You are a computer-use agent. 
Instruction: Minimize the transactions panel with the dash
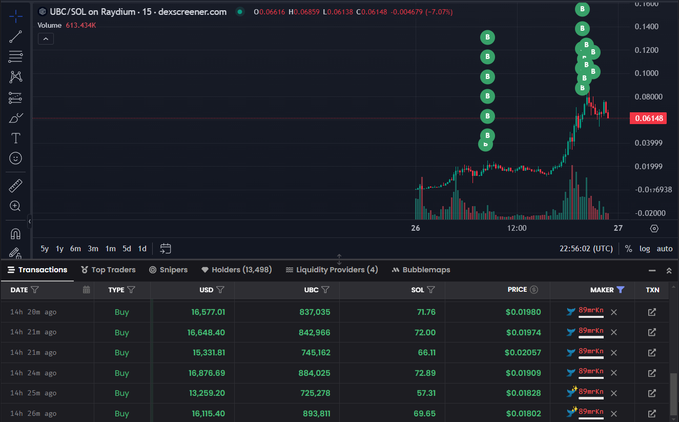pos(652,271)
